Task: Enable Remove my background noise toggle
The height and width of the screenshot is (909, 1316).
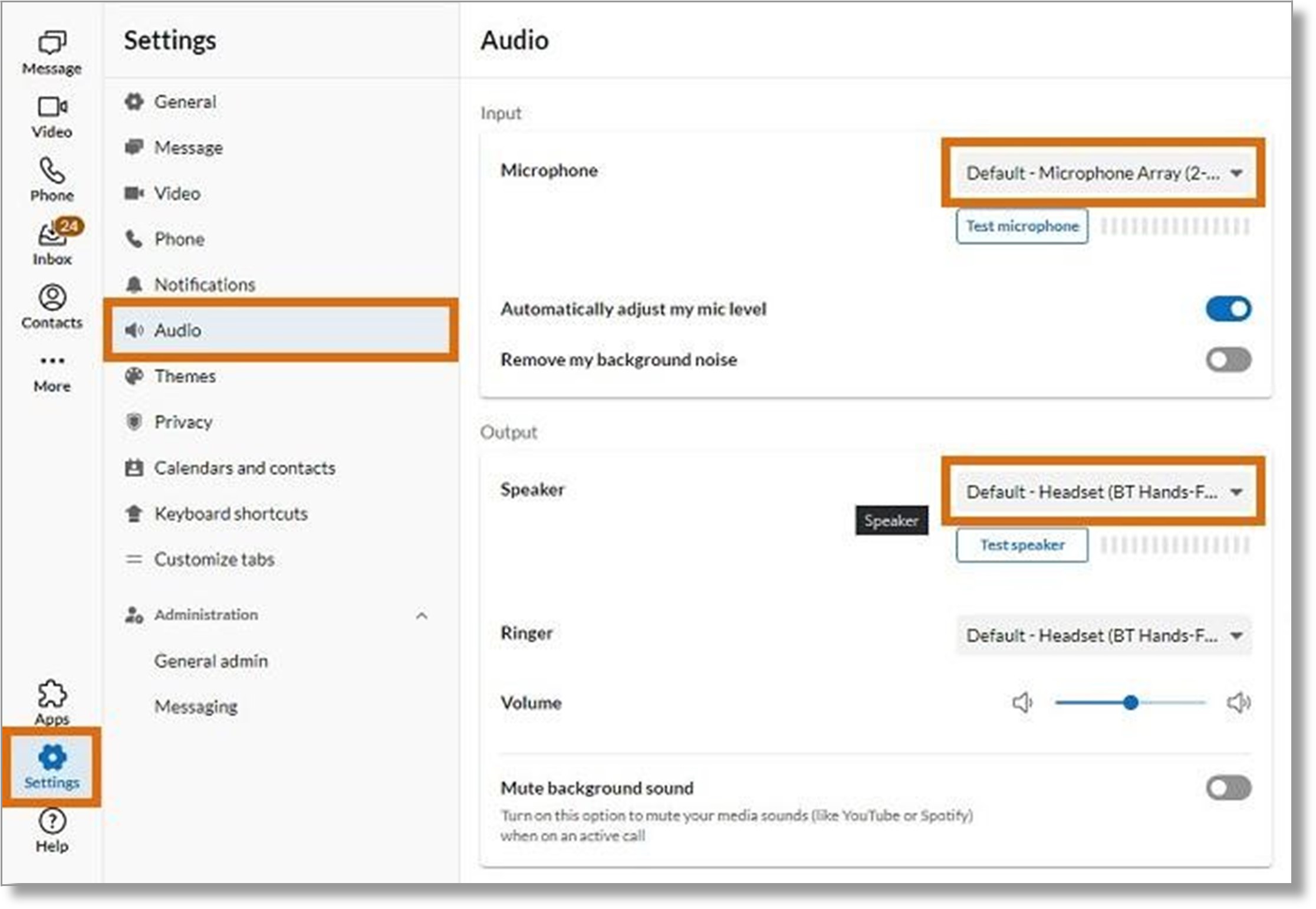Action: pos(1228,359)
